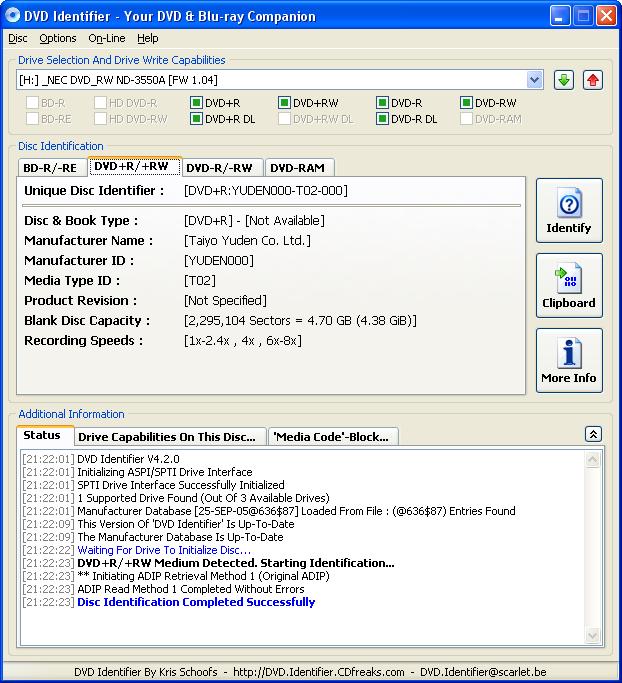Click 'Disc Identification Completed Successfully' log line
The width and height of the screenshot is (622, 683).
[x=196, y=602]
